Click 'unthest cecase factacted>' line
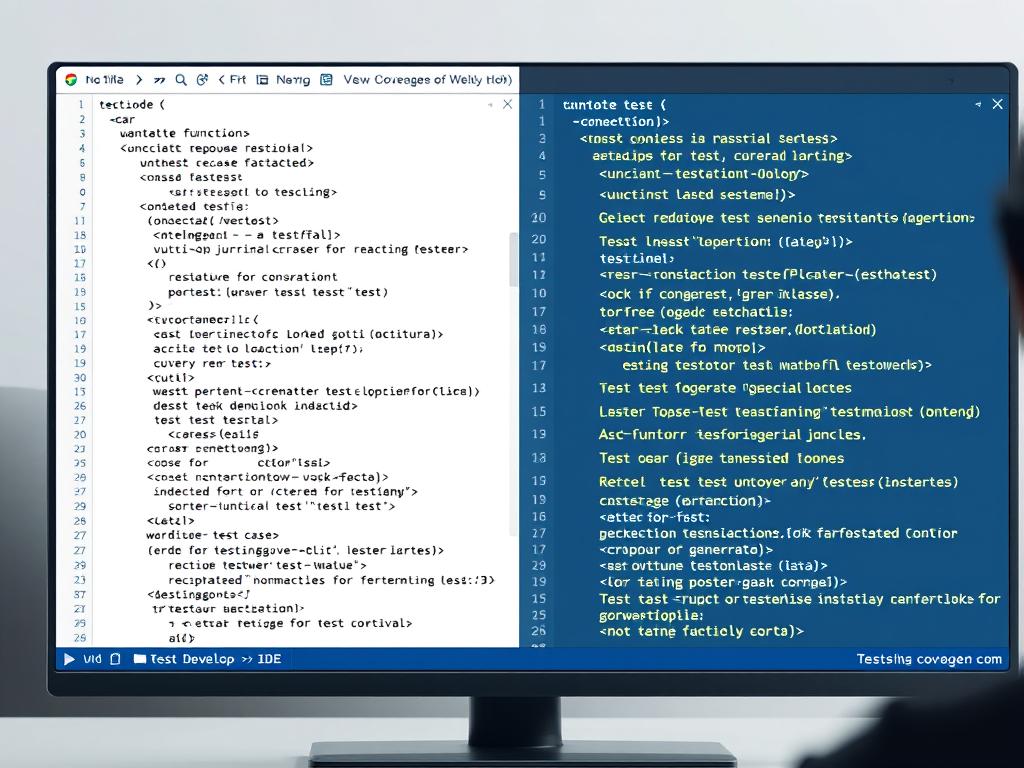 click(227, 163)
